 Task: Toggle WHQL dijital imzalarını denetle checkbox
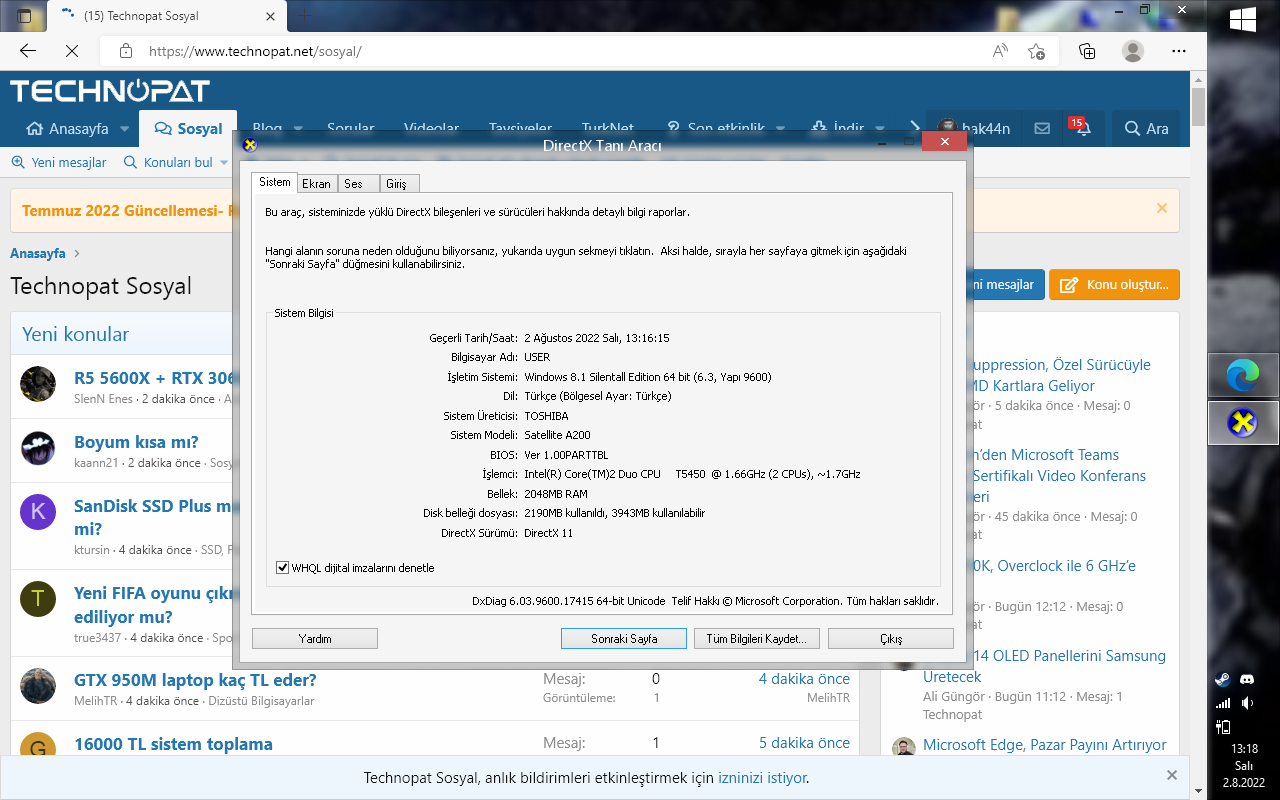(x=282, y=568)
